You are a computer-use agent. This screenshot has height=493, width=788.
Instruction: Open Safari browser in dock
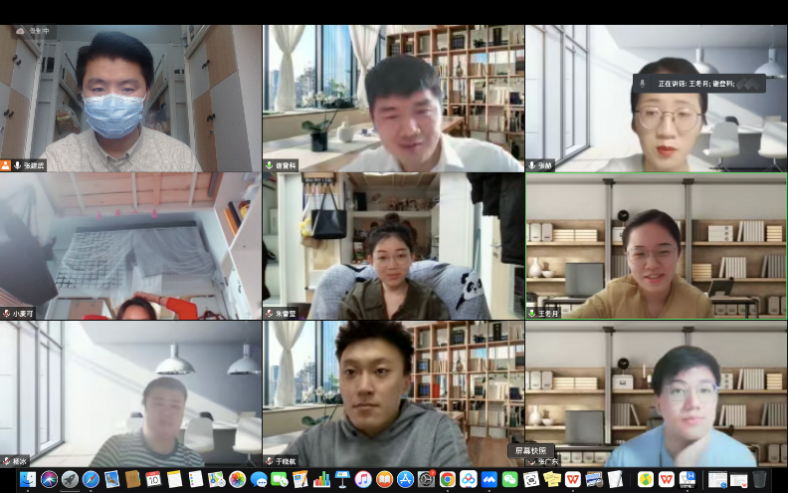coord(91,479)
